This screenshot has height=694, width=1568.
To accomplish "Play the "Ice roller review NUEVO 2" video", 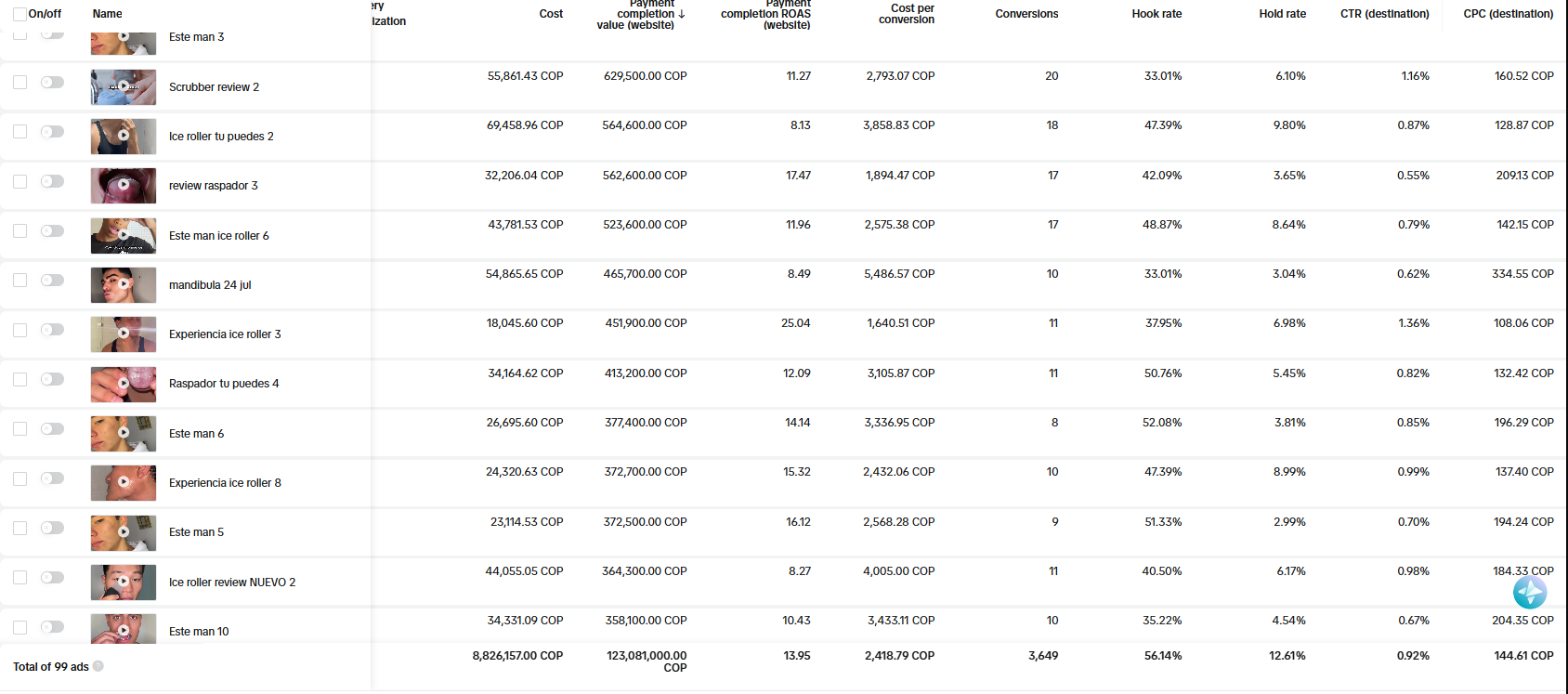I will click(124, 581).
